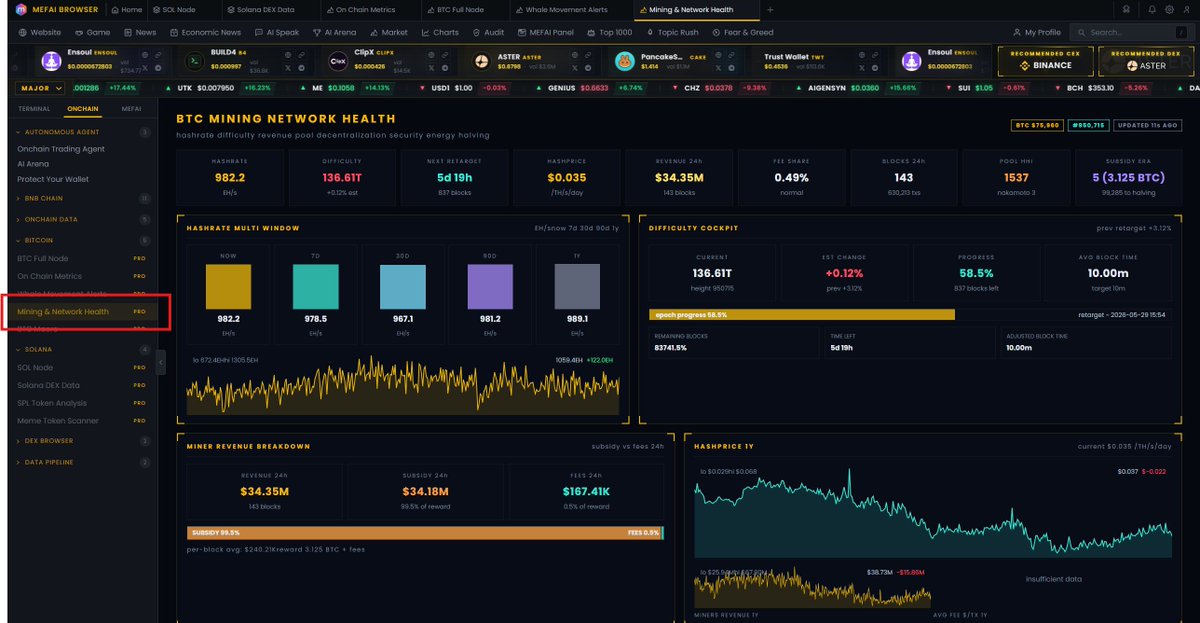
Task: Click the ASTER token logo in ticker card
Action: click(x=482, y=60)
